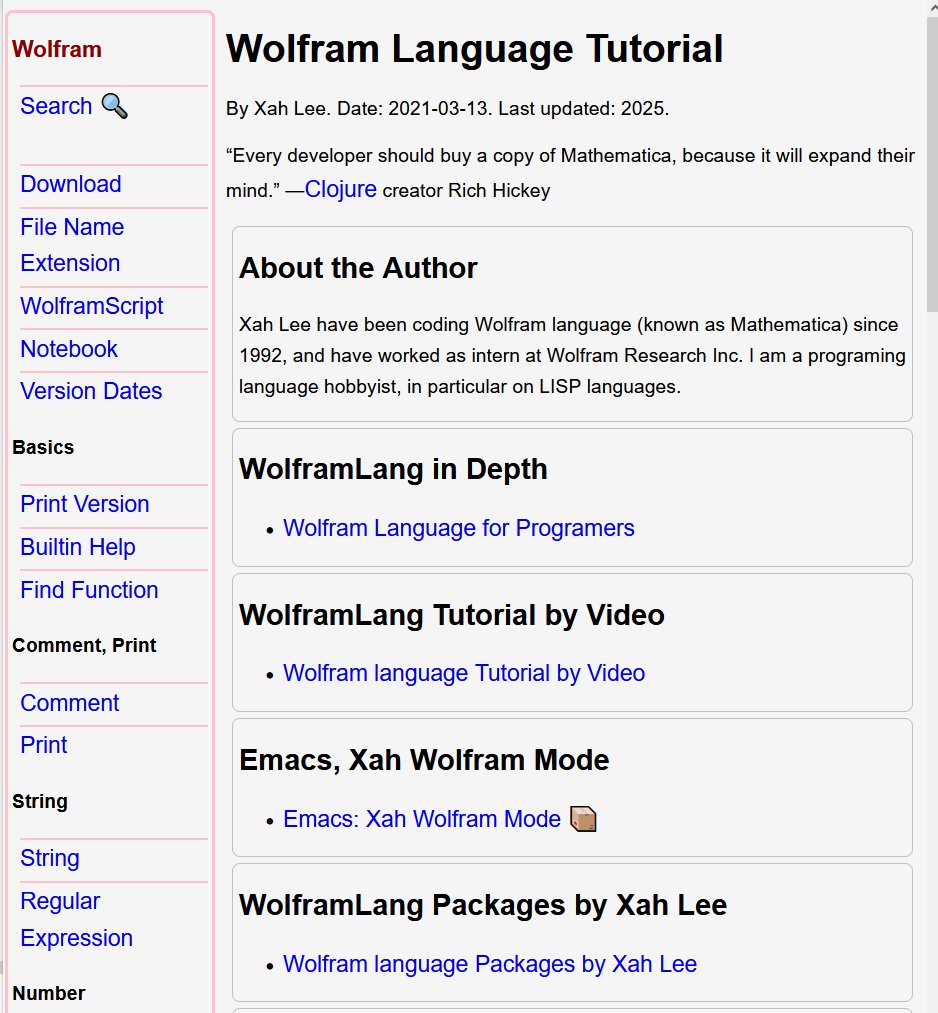Viewport: 938px width, 1013px height.
Task: Open the Notebook sidebar link
Action: point(69,349)
